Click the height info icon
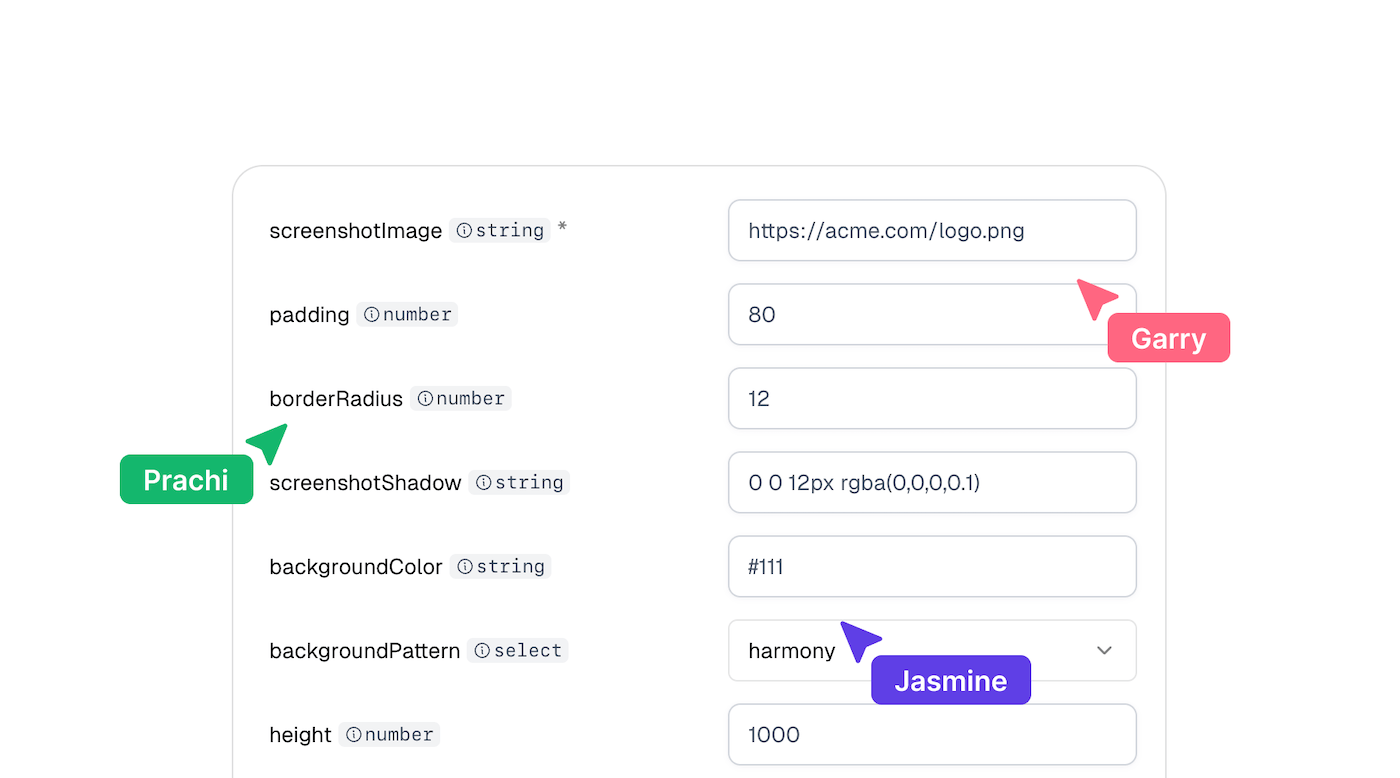The height and width of the screenshot is (778, 1400). coord(353,734)
